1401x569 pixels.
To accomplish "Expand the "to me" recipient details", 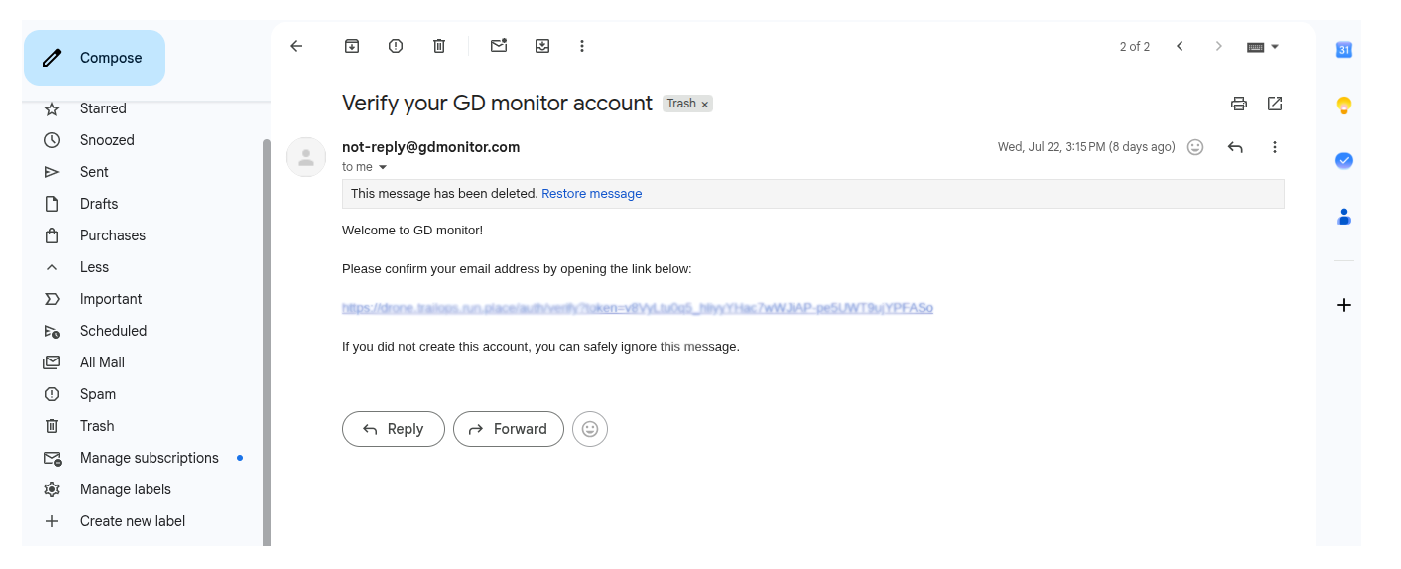I will [382, 167].
